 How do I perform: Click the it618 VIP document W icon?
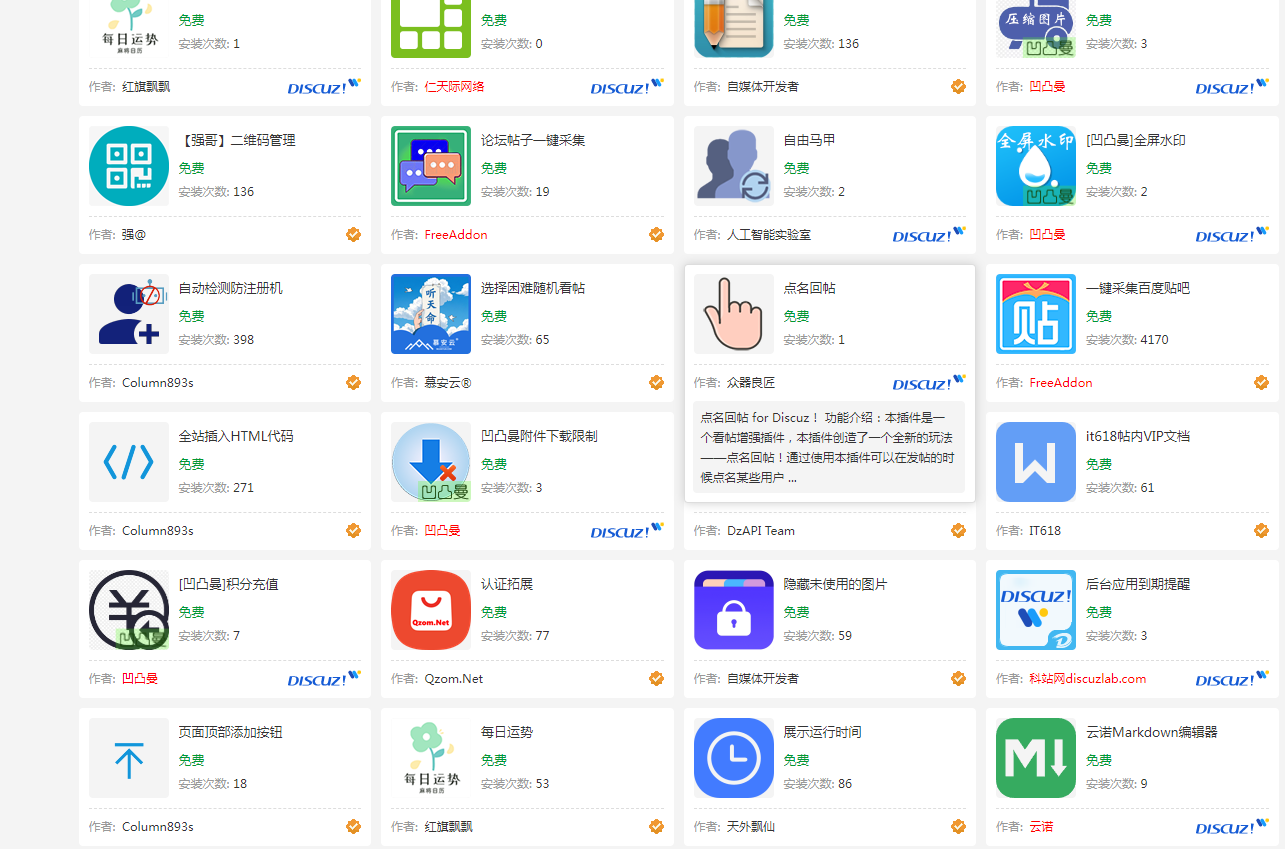click(x=1036, y=462)
